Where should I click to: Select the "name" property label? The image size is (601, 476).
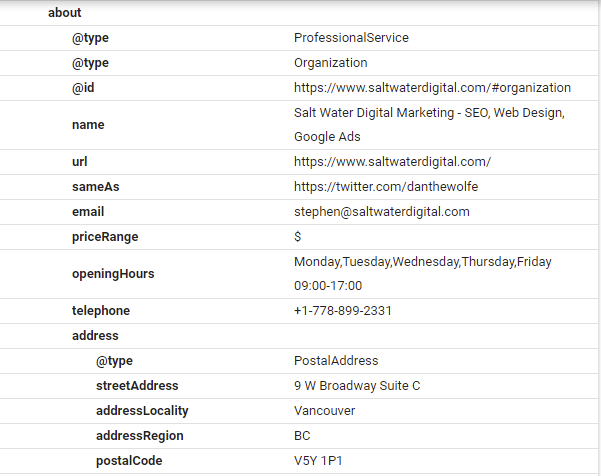[88, 125]
